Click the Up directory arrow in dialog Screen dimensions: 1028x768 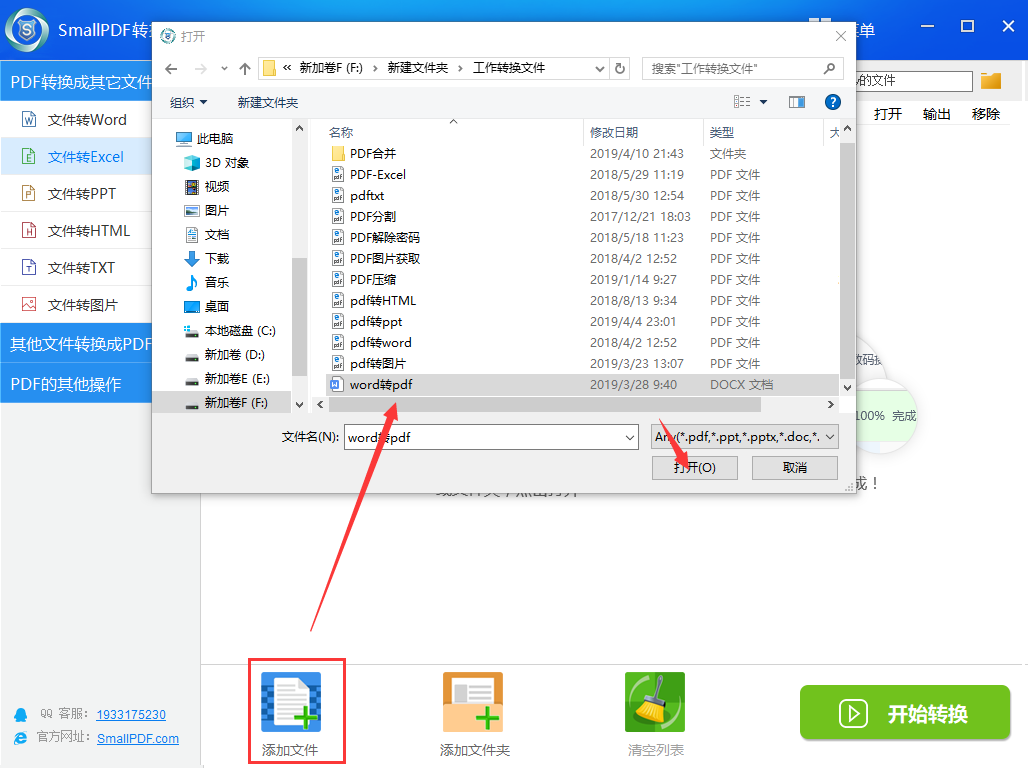[x=245, y=69]
